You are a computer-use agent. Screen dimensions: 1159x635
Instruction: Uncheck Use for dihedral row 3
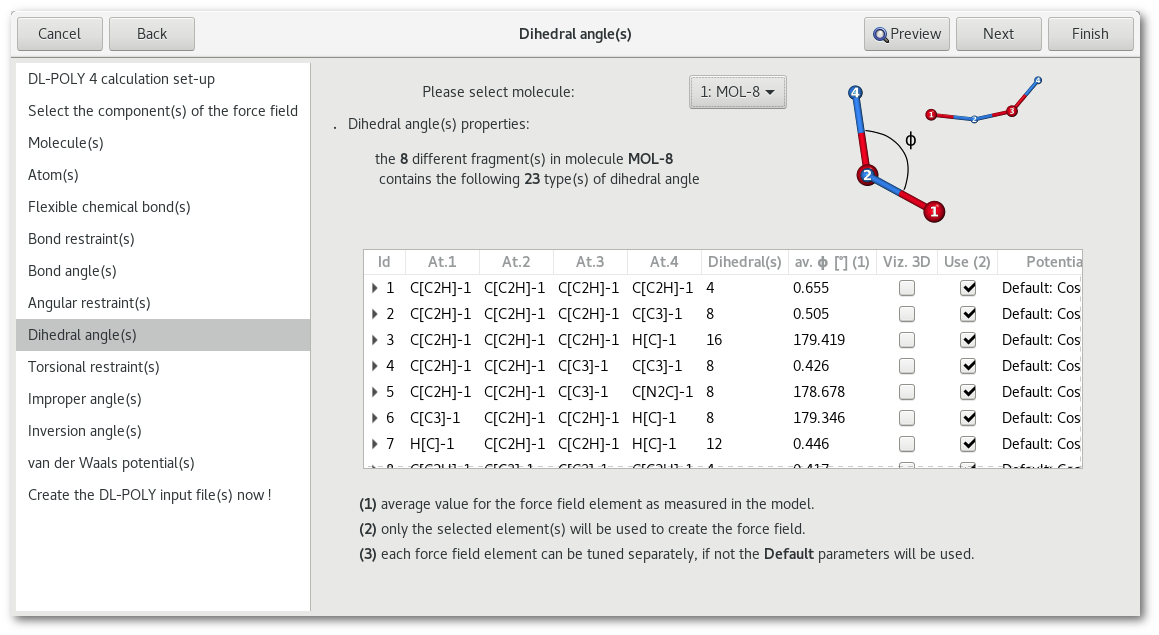tap(968, 340)
